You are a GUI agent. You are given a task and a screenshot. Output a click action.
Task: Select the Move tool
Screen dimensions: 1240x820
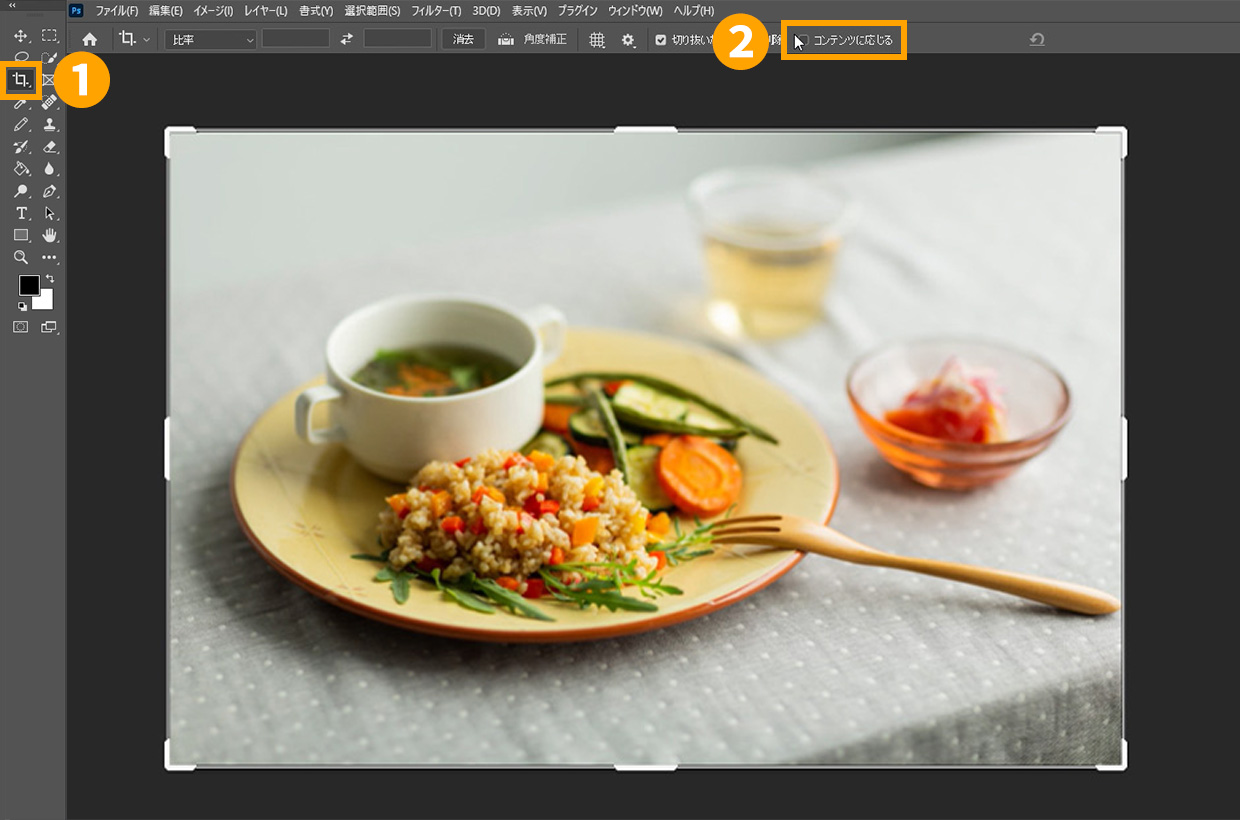[x=20, y=35]
